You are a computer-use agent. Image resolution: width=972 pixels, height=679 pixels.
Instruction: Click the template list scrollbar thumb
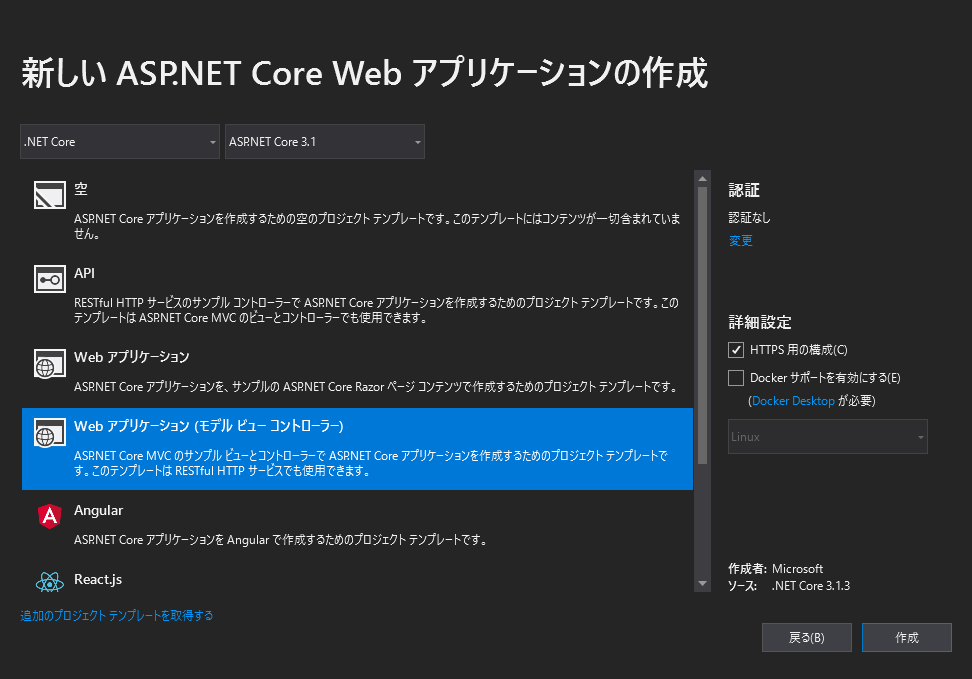(x=702, y=326)
